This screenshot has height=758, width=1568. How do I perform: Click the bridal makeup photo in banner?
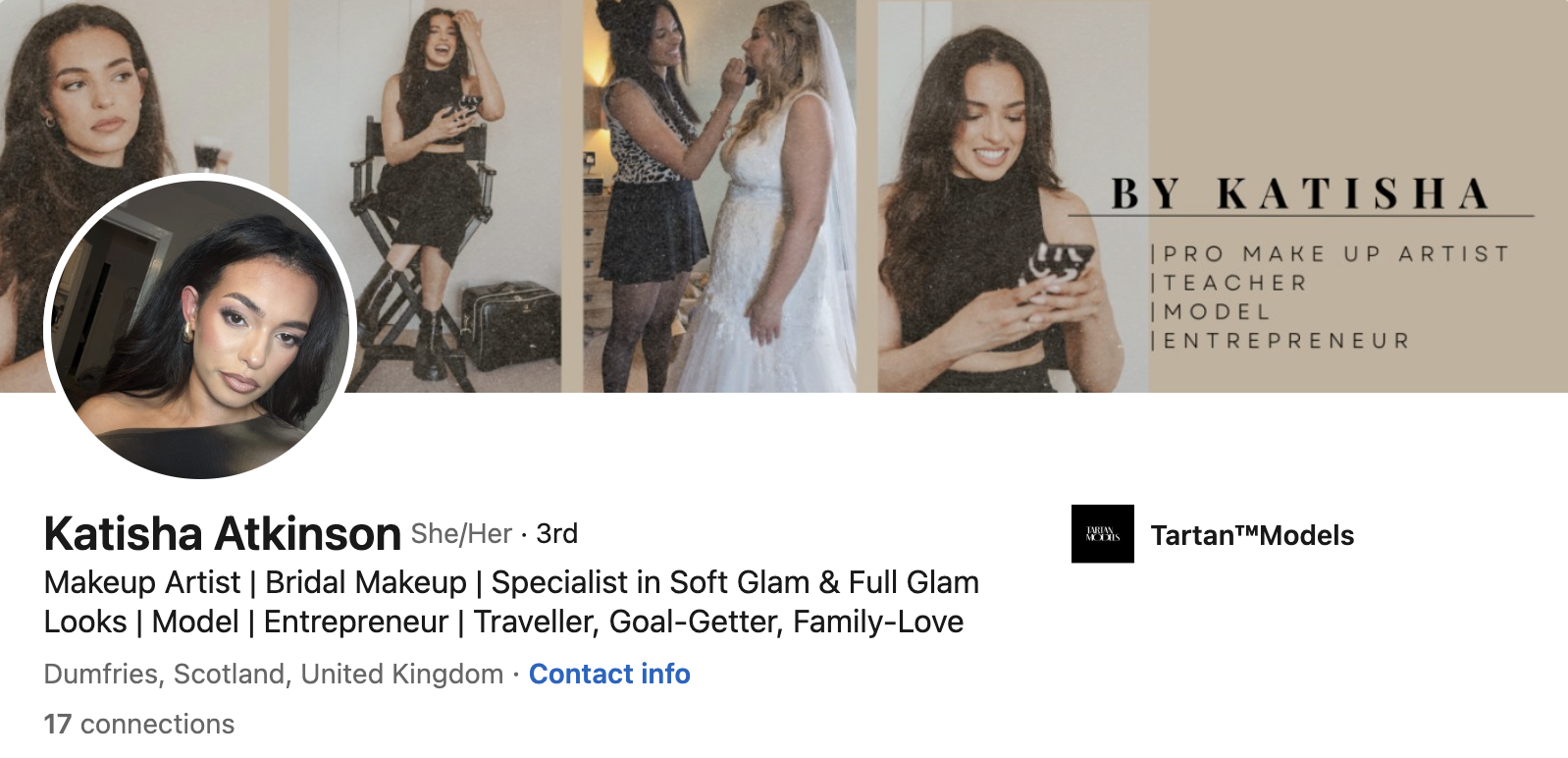tap(720, 196)
